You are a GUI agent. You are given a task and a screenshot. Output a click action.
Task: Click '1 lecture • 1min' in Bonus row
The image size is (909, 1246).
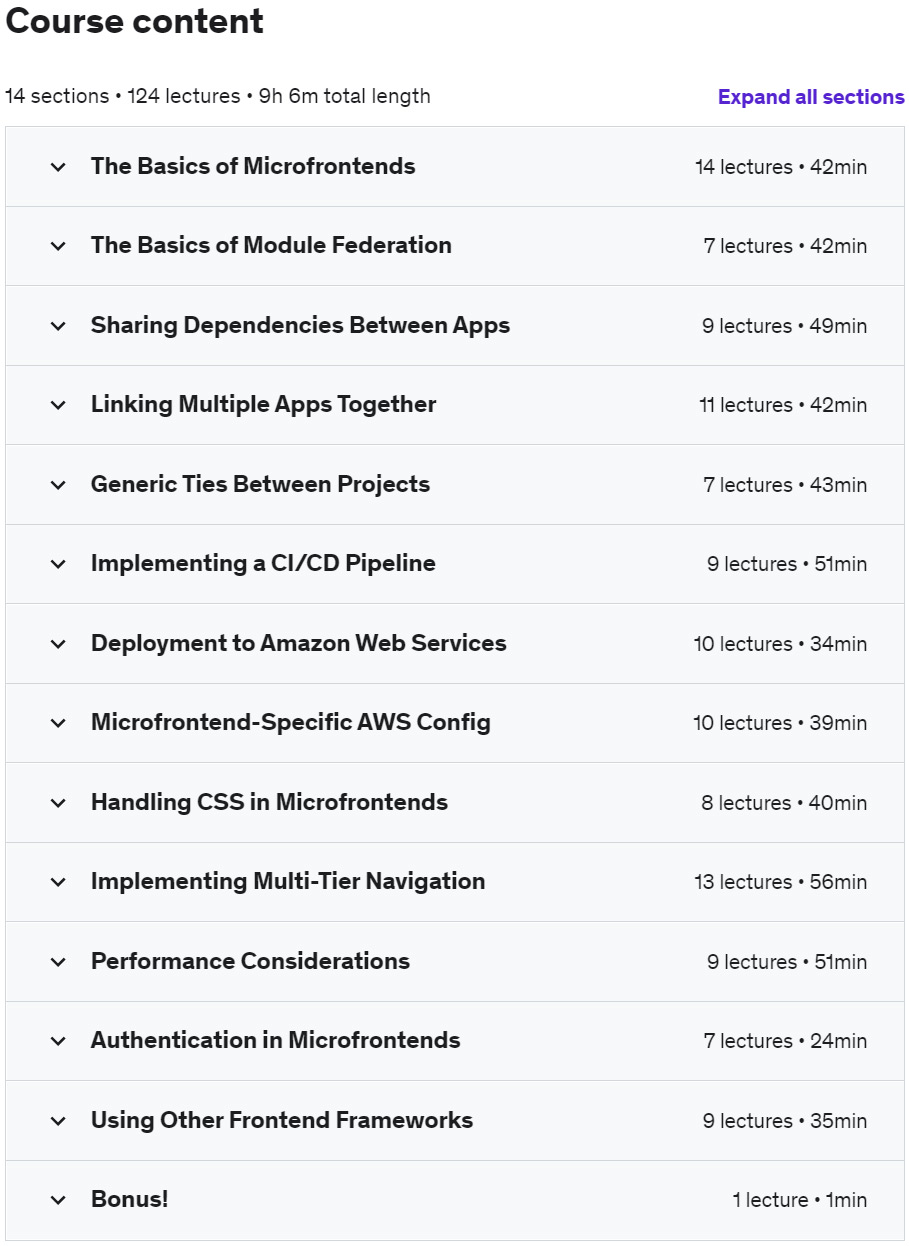tap(799, 1200)
